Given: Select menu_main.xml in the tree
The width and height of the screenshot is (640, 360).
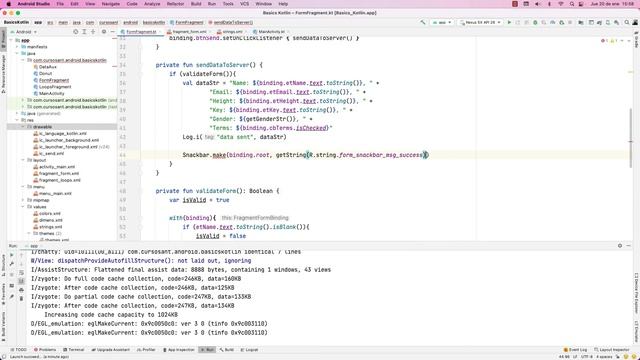Looking at the screenshot, I should coord(55,193).
